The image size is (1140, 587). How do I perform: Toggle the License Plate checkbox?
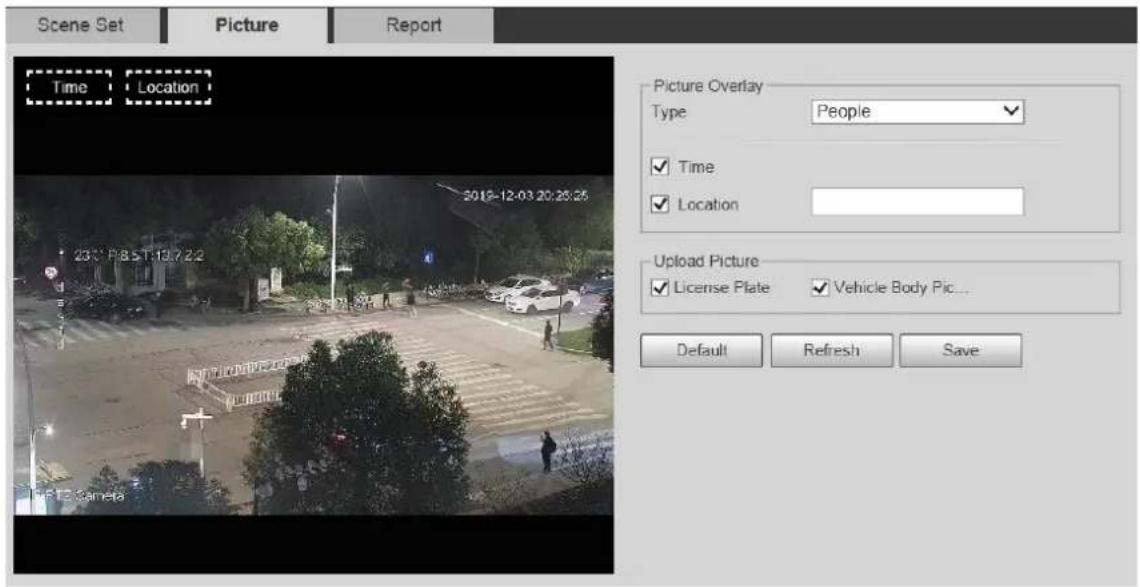[660, 287]
